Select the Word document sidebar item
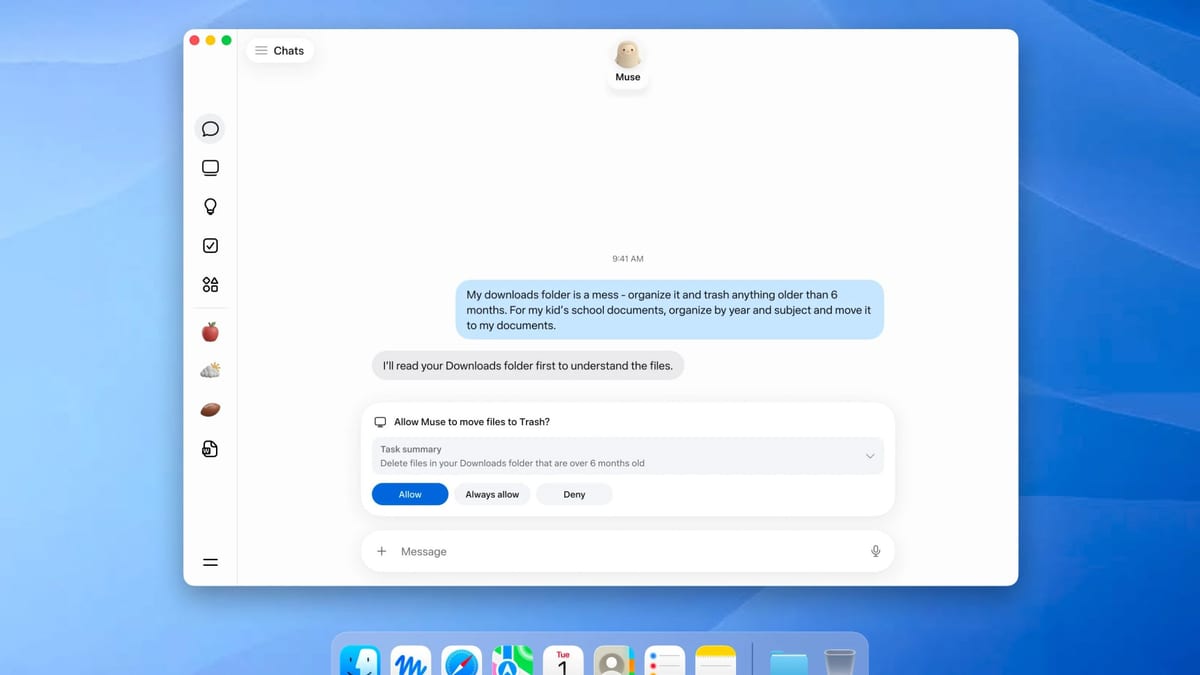The height and width of the screenshot is (675, 1200). [x=210, y=449]
